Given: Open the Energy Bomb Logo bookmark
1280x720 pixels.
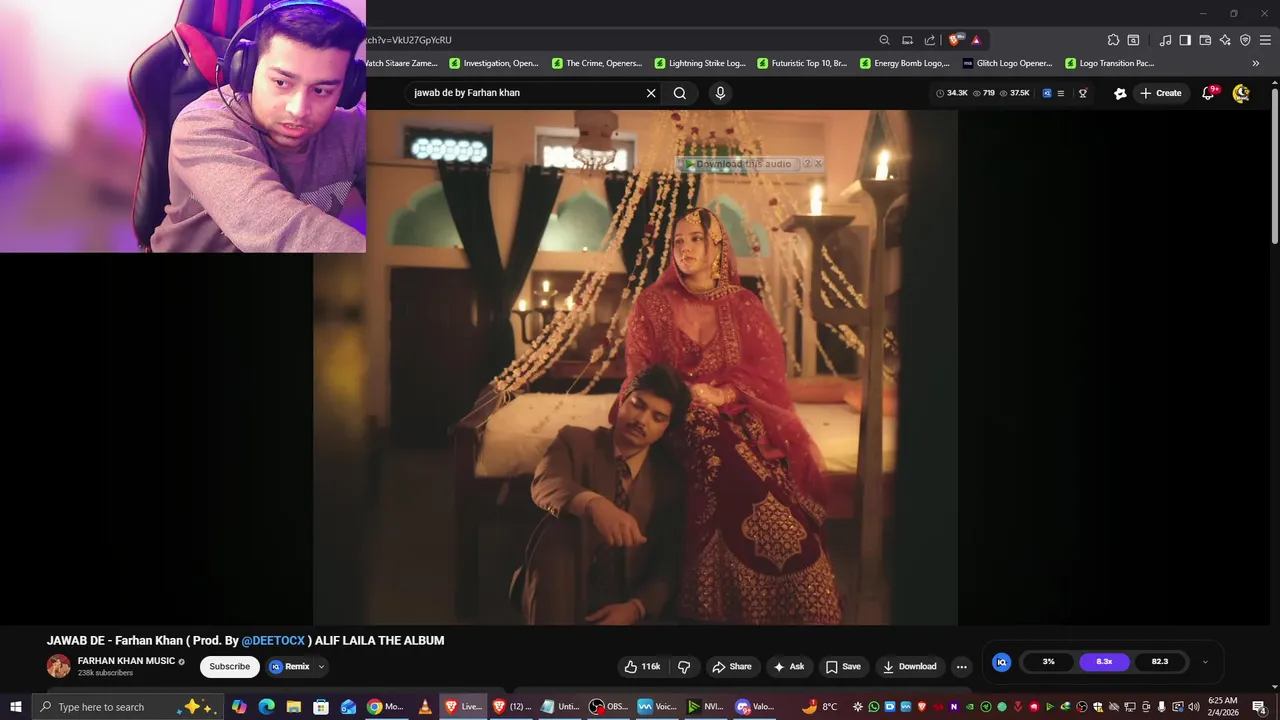Looking at the screenshot, I should [x=905, y=63].
